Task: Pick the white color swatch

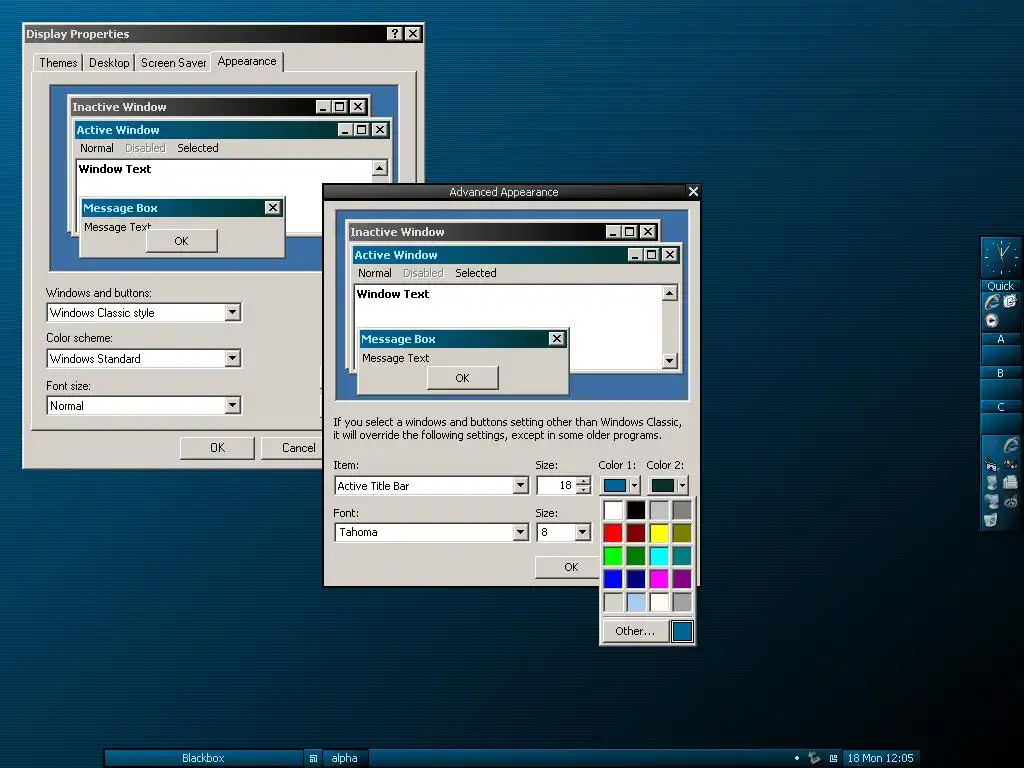Action: [x=613, y=510]
